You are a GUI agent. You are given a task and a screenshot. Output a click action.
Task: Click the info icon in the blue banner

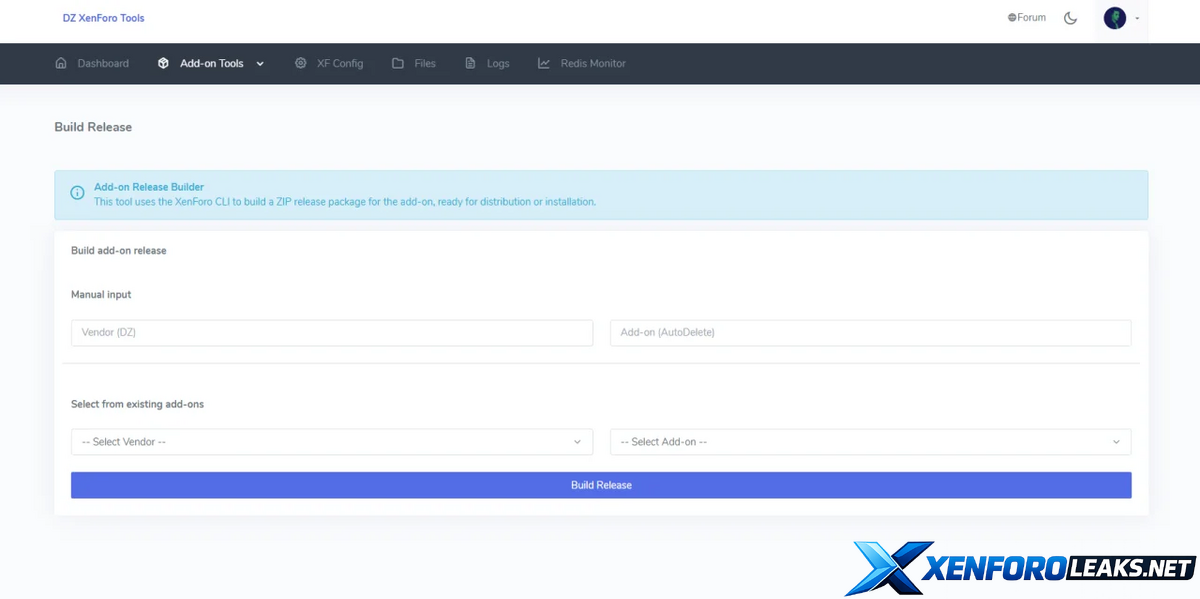(77, 194)
